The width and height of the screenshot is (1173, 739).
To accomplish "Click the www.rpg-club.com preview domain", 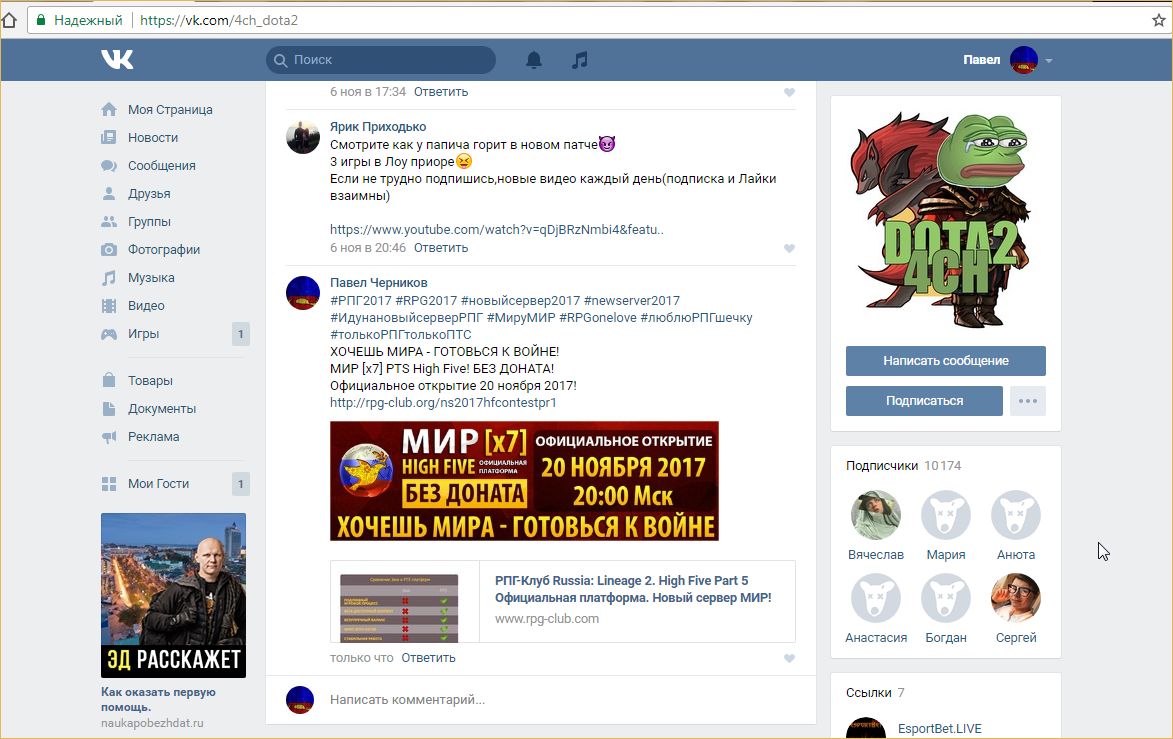I will (x=547, y=619).
